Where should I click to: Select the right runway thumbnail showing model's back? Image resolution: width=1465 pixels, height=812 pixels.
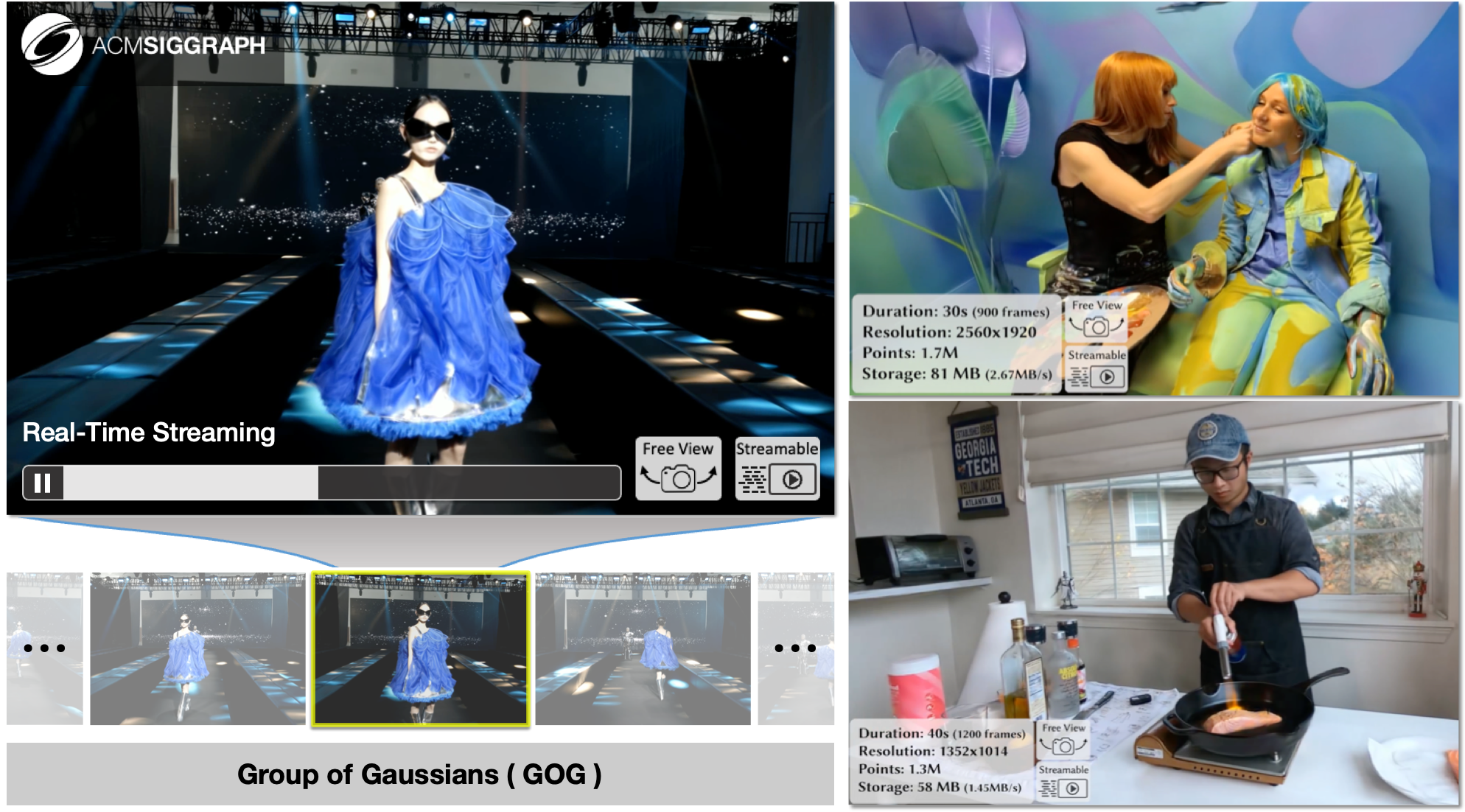(643, 649)
